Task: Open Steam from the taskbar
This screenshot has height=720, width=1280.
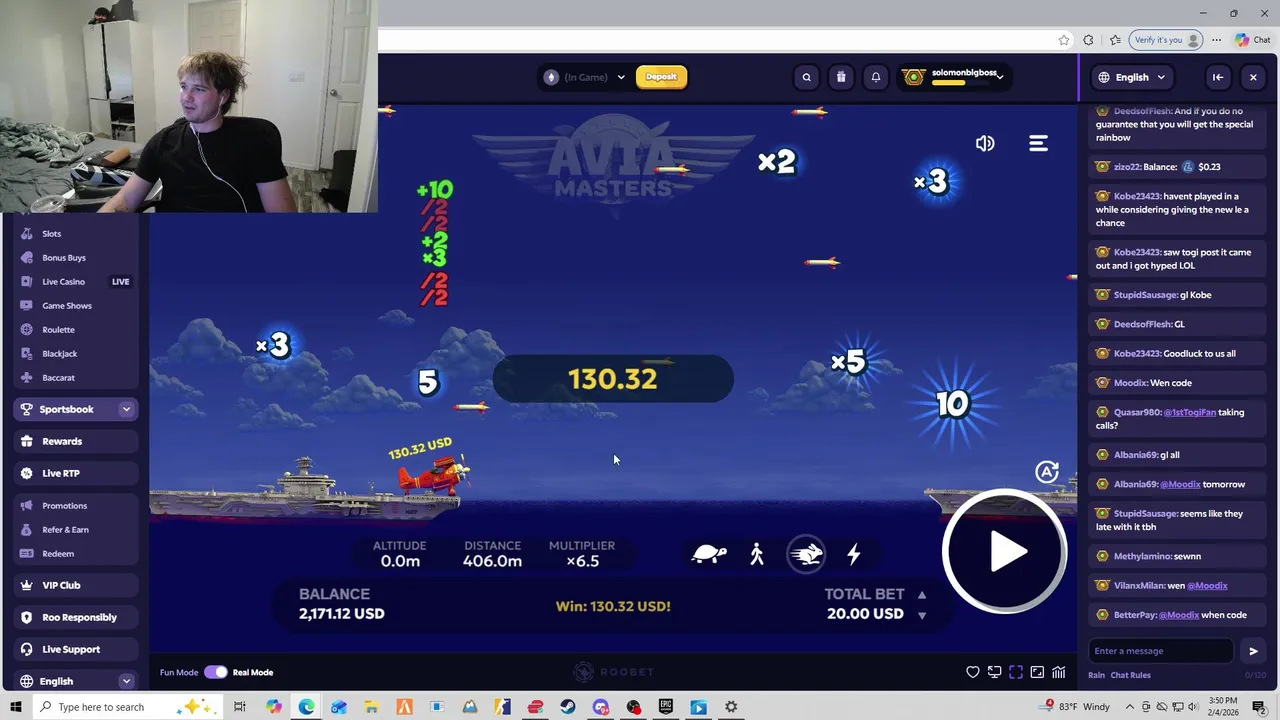Action: click(568, 707)
